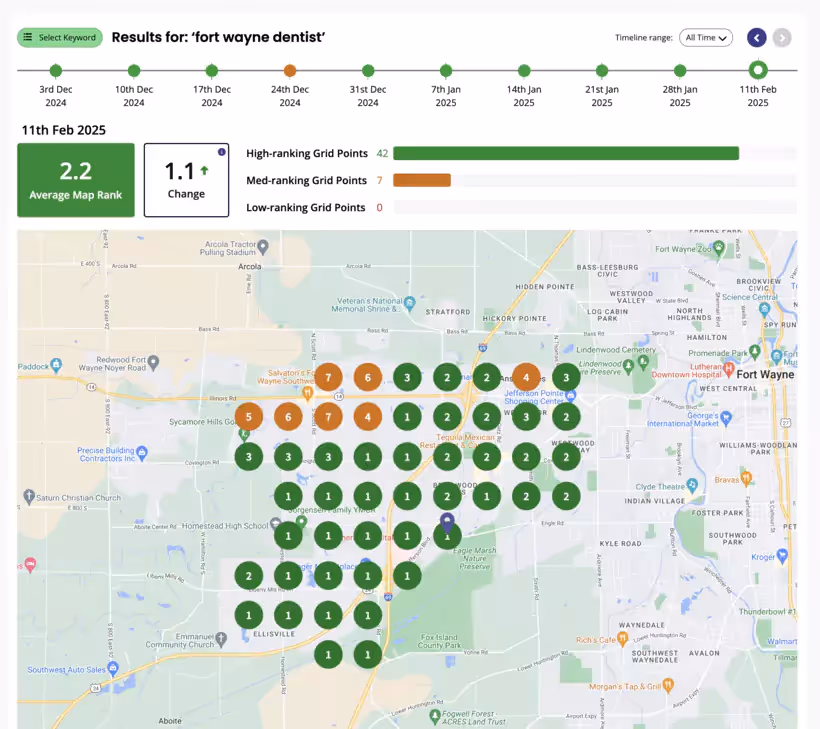This screenshot has width=820, height=729.
Task: Click the 'High-ranking Grid Points' label
Action: tap(307, 153)
